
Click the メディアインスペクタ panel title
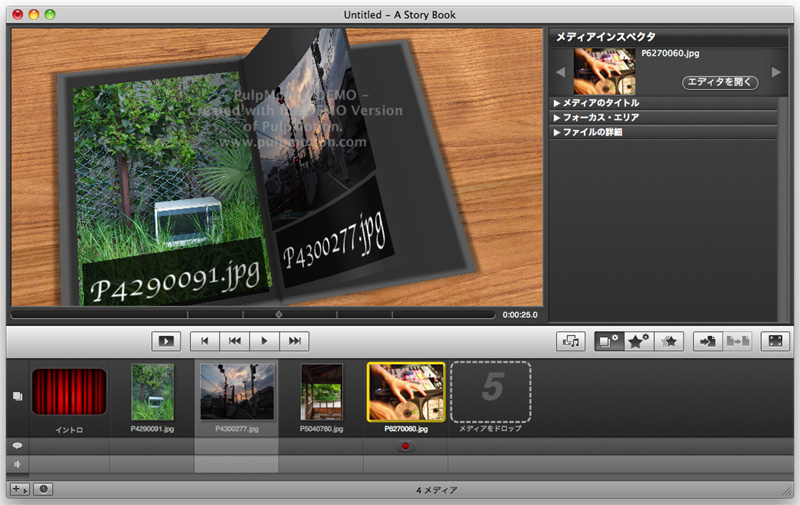tap(606, 37)
